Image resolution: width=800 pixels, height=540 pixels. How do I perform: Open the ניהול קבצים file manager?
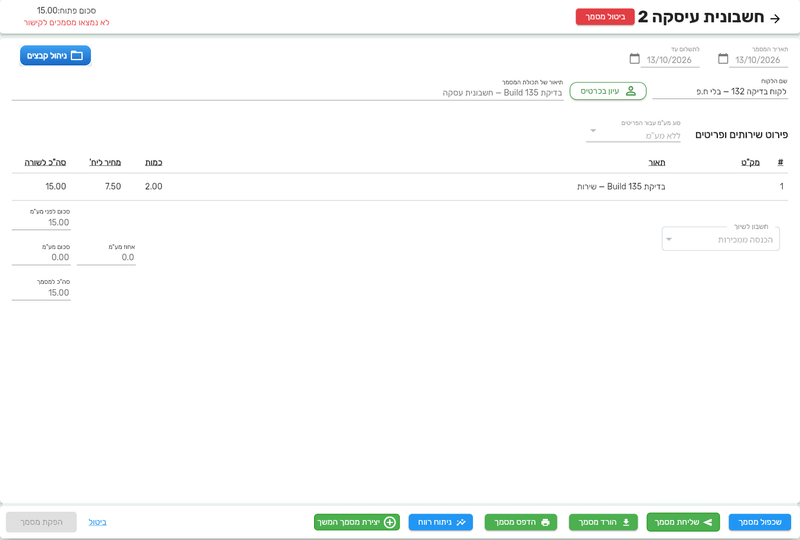[x=56, y=56]
